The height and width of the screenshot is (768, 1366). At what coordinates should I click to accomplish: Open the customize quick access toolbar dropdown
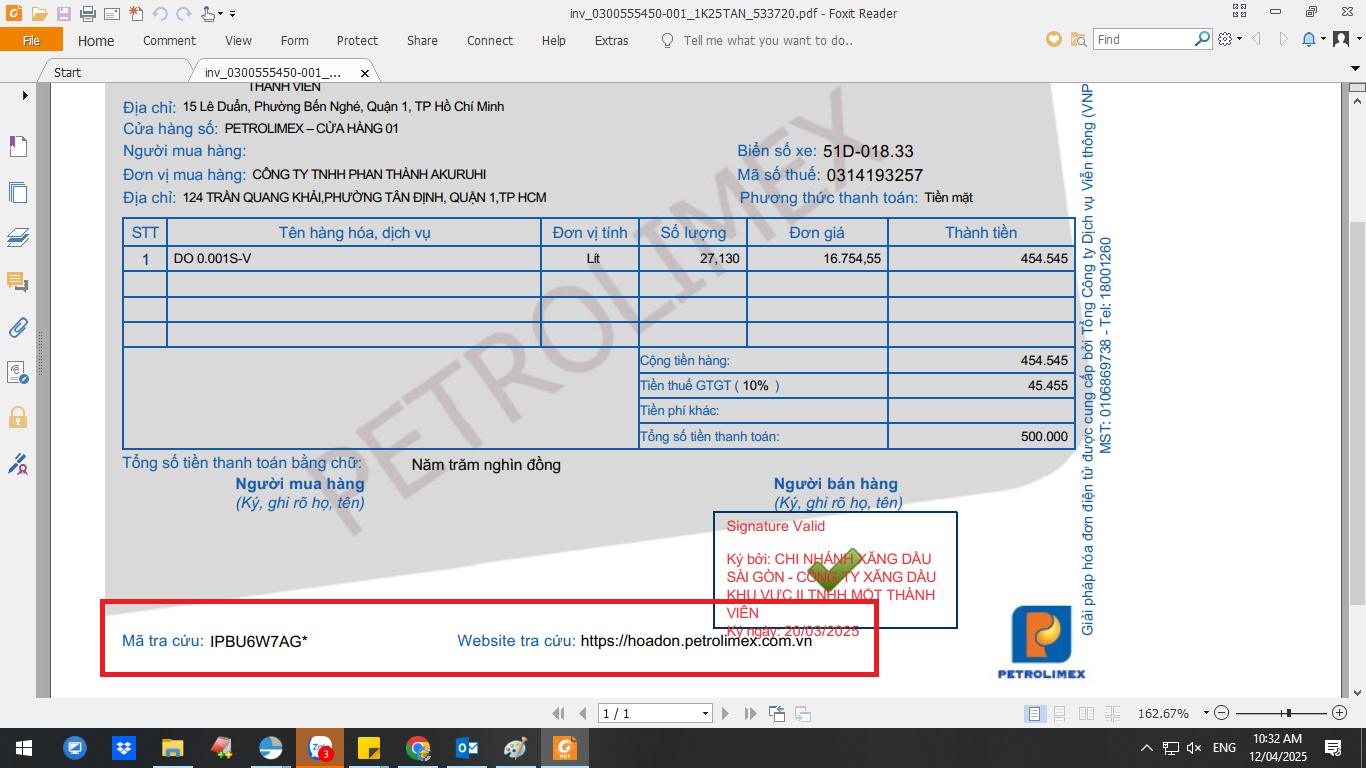point(232,14)
